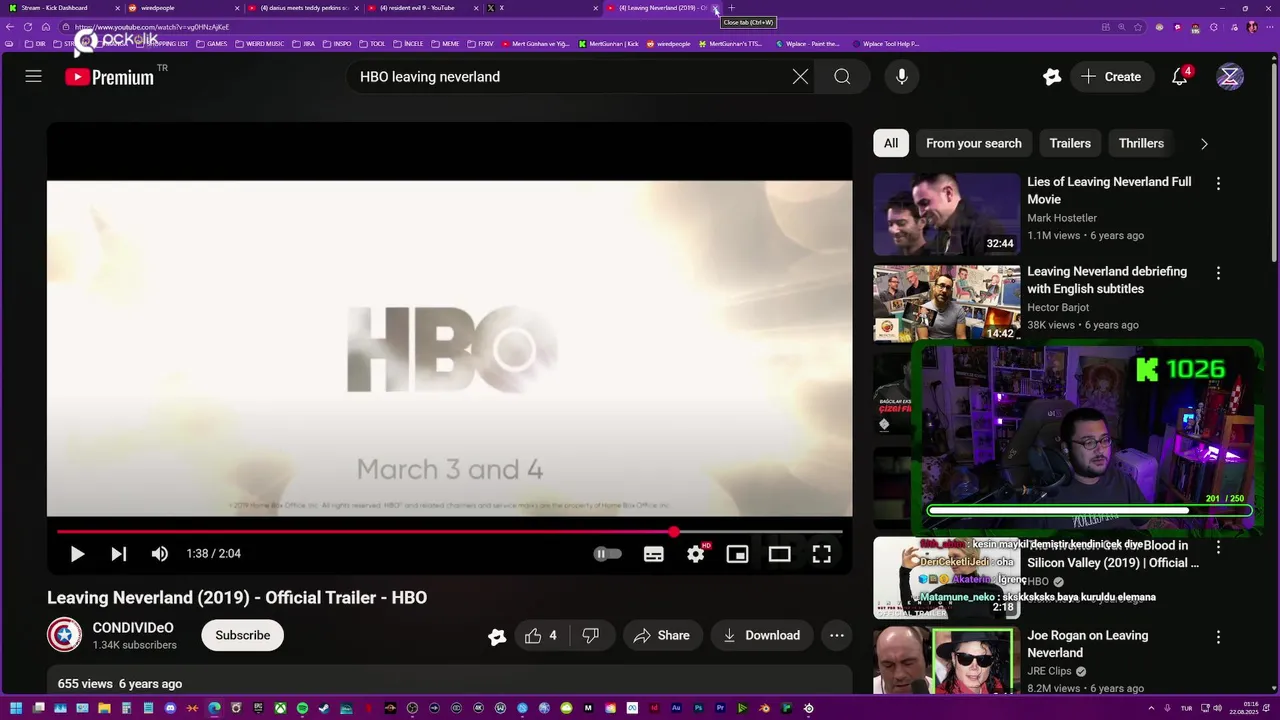
Task: Switch to darius meets teddy perkins tab
Action: pos(303,8)
